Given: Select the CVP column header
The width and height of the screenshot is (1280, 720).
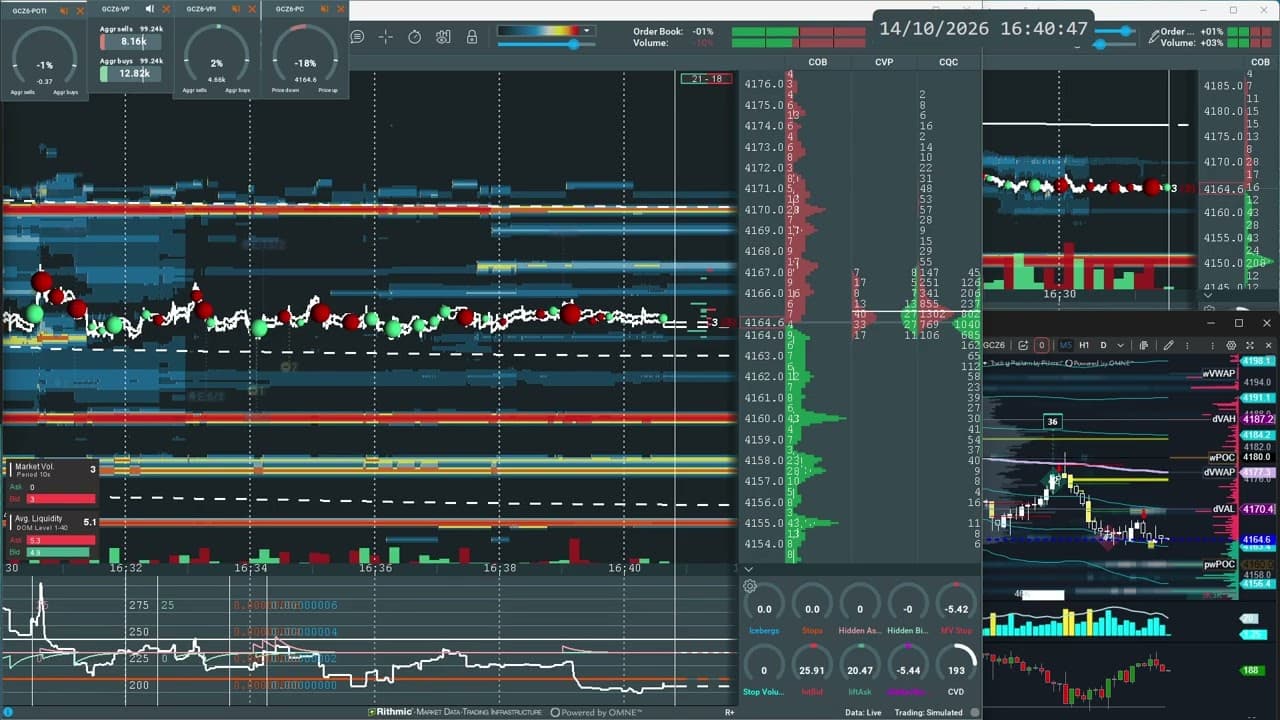Looking at the screenshot, I should (884, 62).
